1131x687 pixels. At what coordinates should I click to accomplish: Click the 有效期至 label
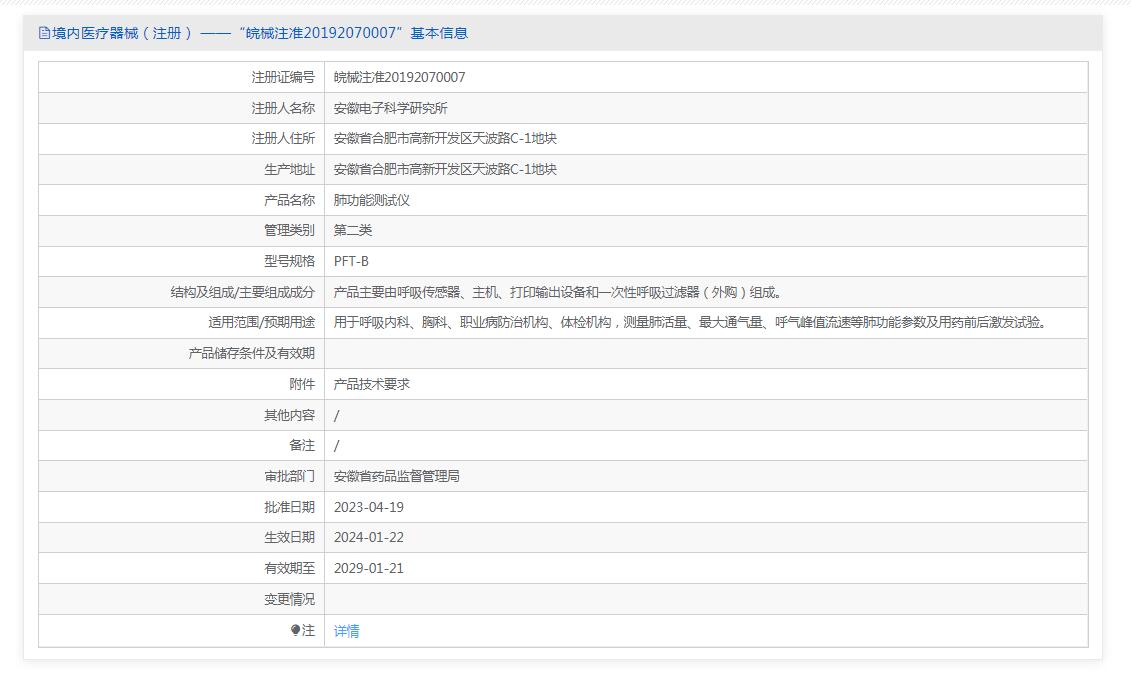tap(289, 569)
